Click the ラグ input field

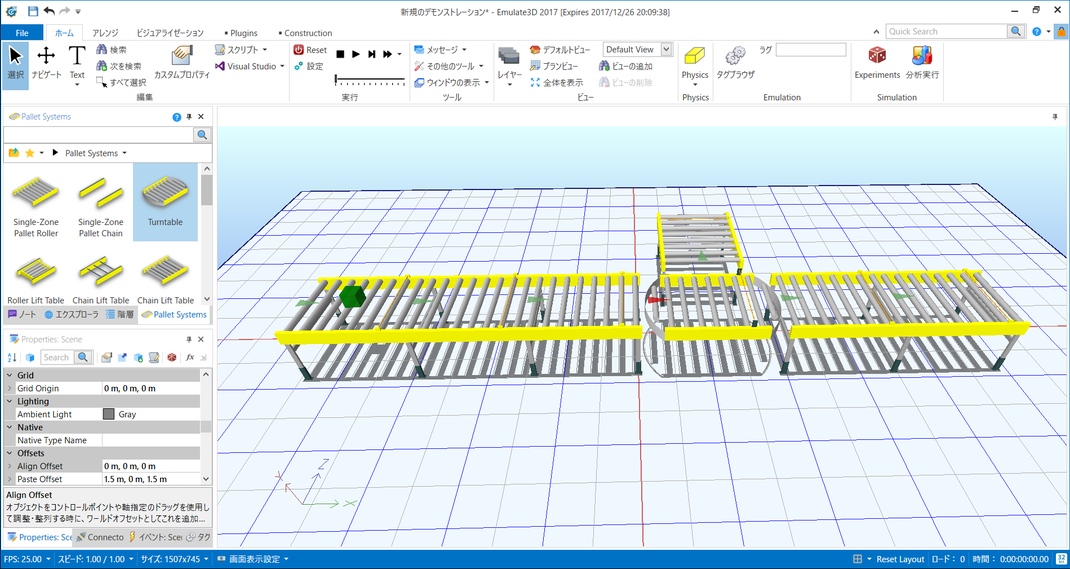[x=811, y=50]
